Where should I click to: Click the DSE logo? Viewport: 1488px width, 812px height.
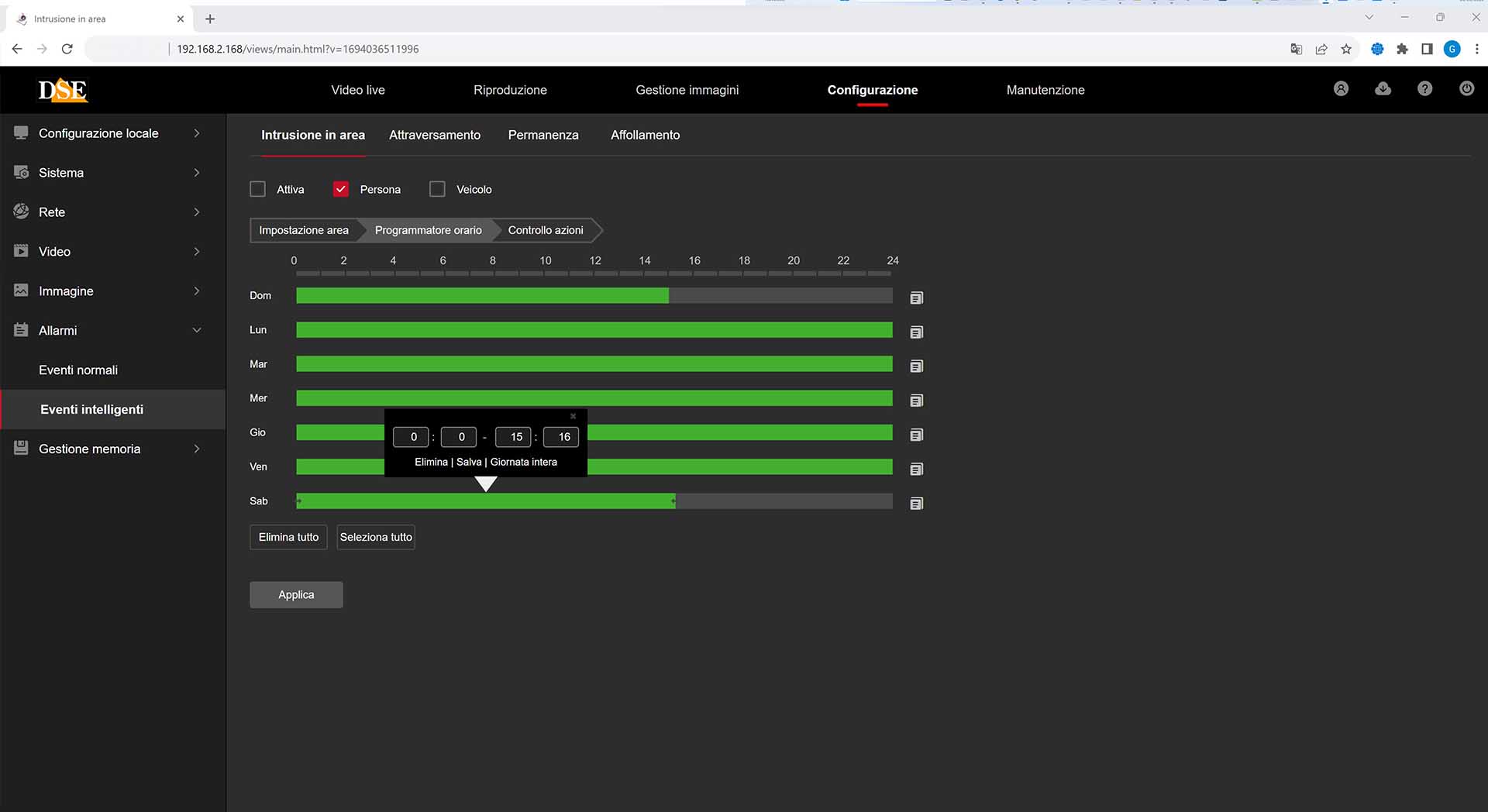pos(63,90)
